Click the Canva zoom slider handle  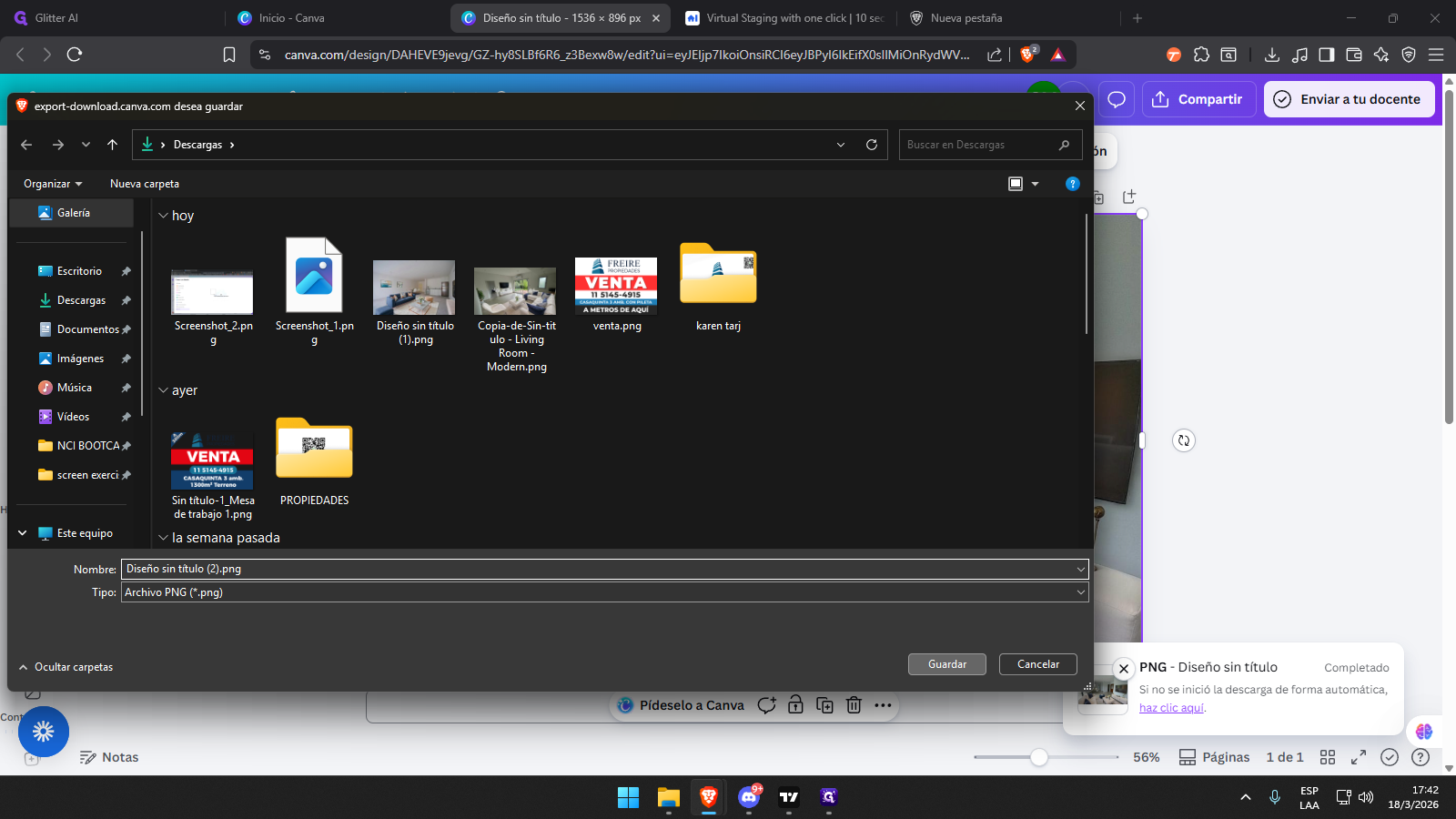1038,757
